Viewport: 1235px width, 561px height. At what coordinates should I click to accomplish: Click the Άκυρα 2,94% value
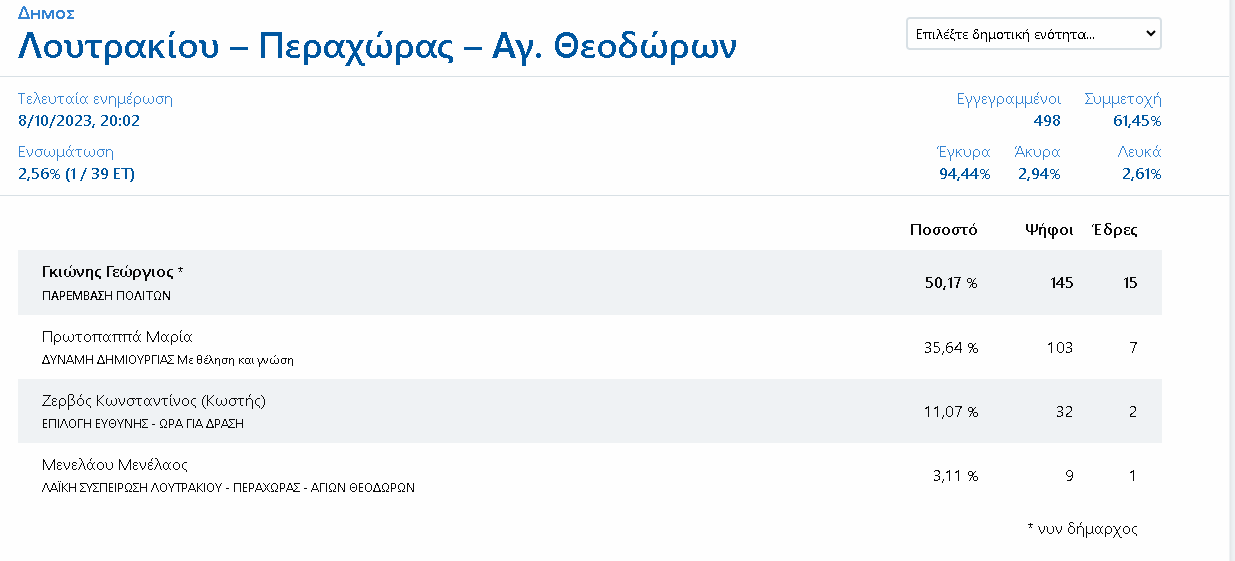click(1039, 174)
